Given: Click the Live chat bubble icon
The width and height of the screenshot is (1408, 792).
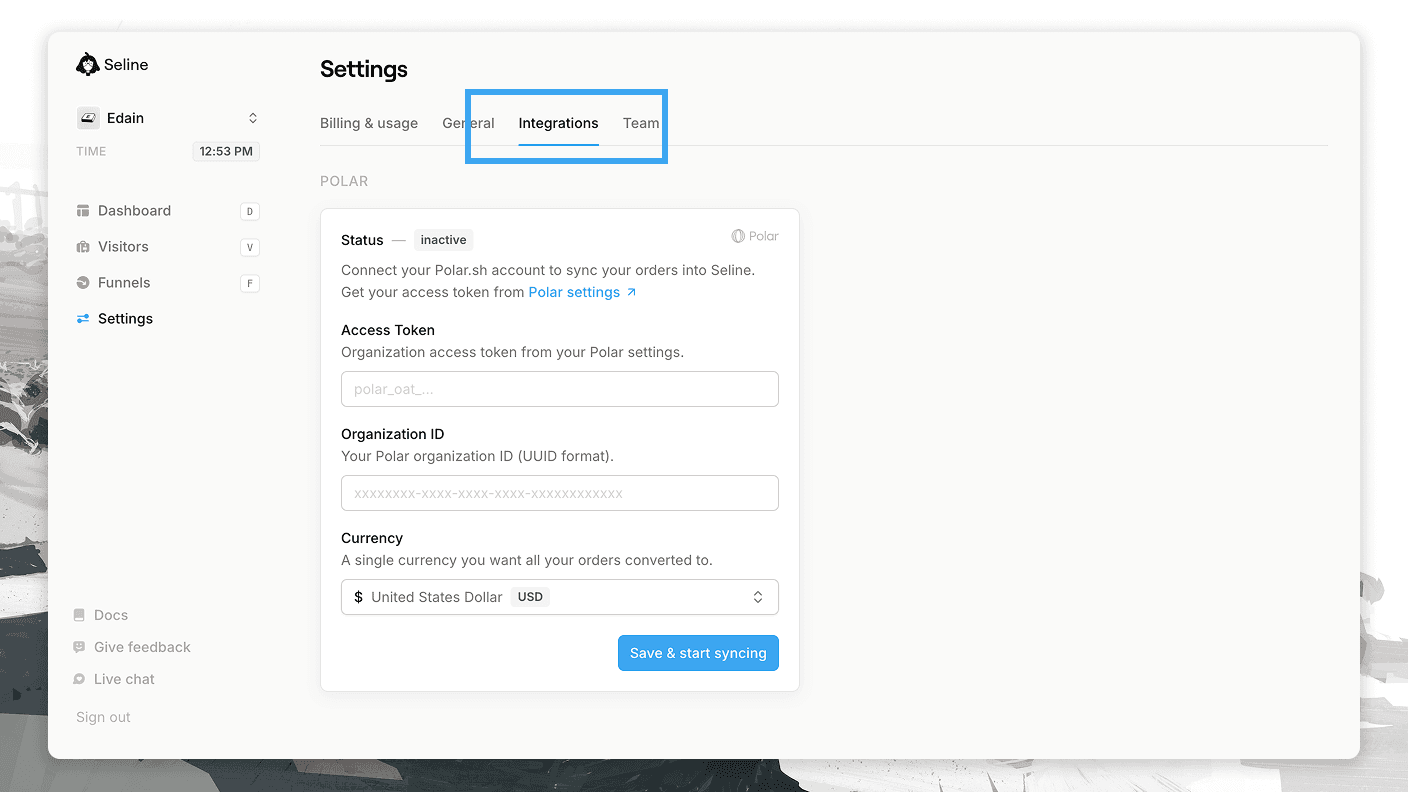Looking at the screenshot, I should (79, 679).
